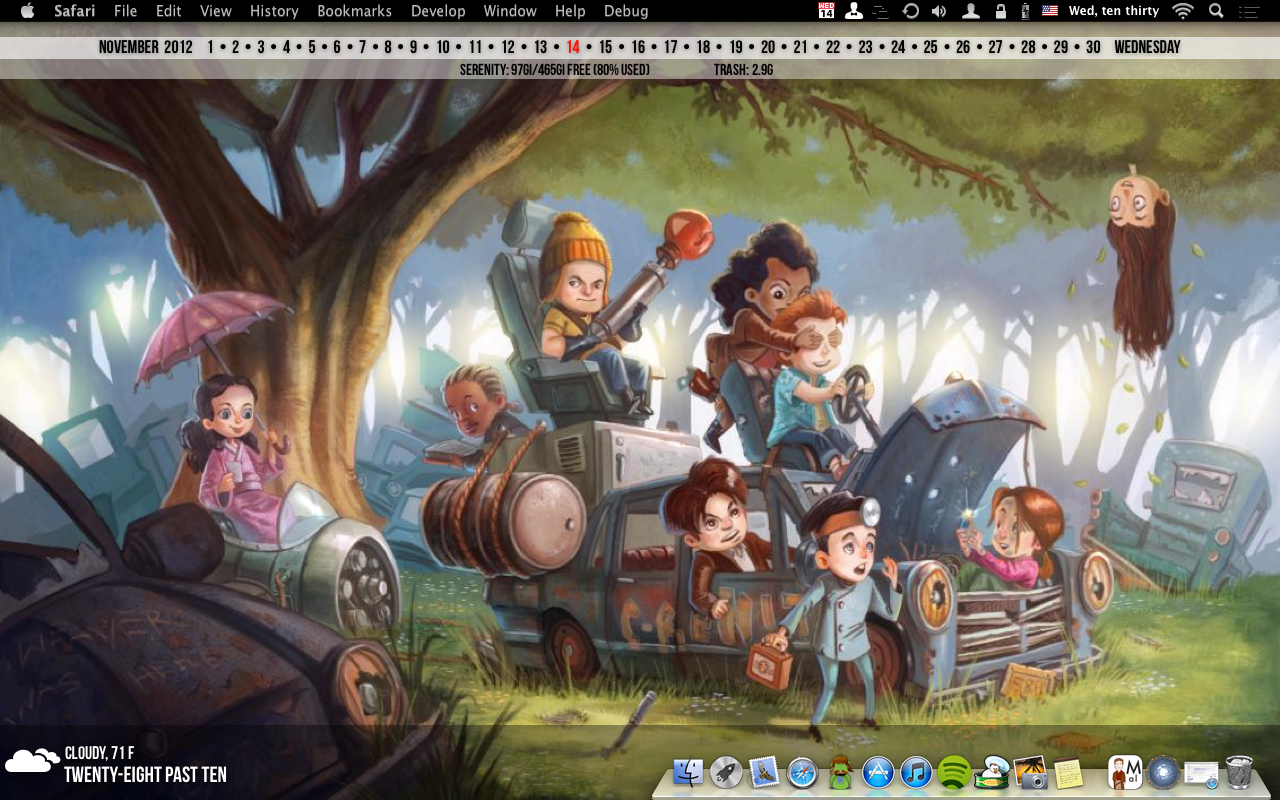Click the Stargate ring Dock icon
The height and width of the screenshot is (800, 1280).
(x=1163, y=773)
